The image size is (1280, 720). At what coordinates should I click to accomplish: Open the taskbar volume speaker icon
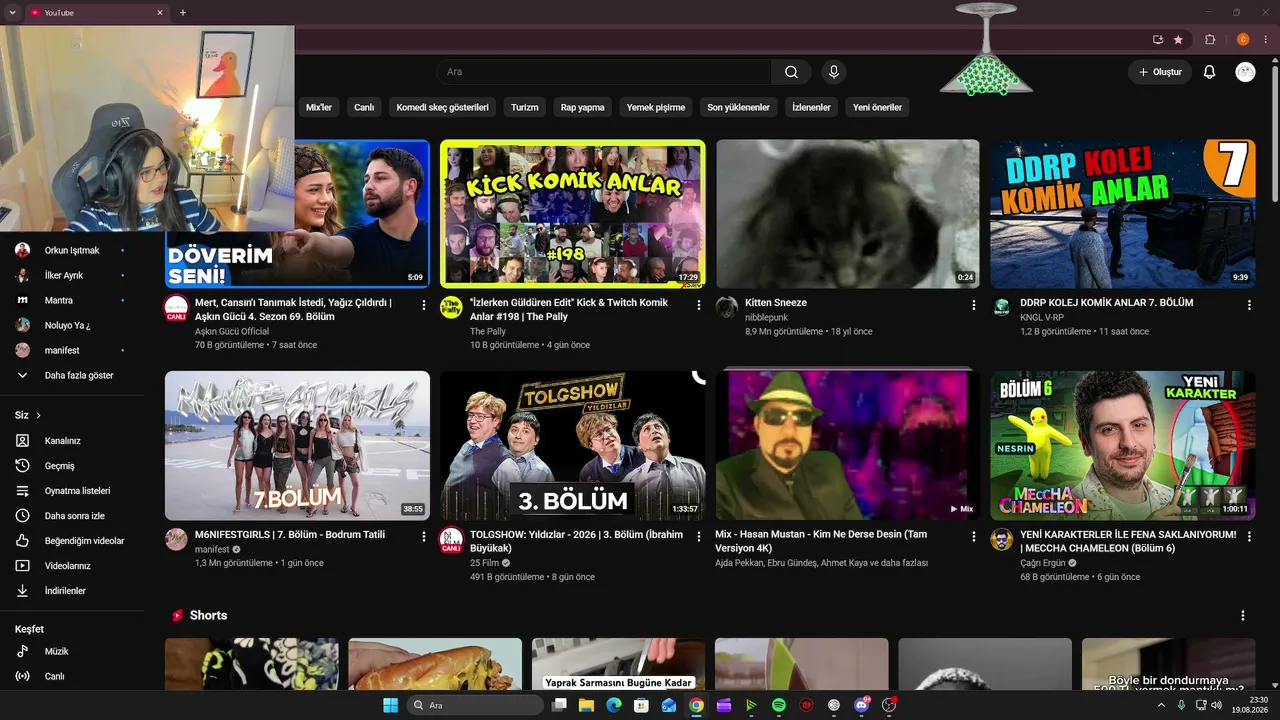coord(1217,705)
